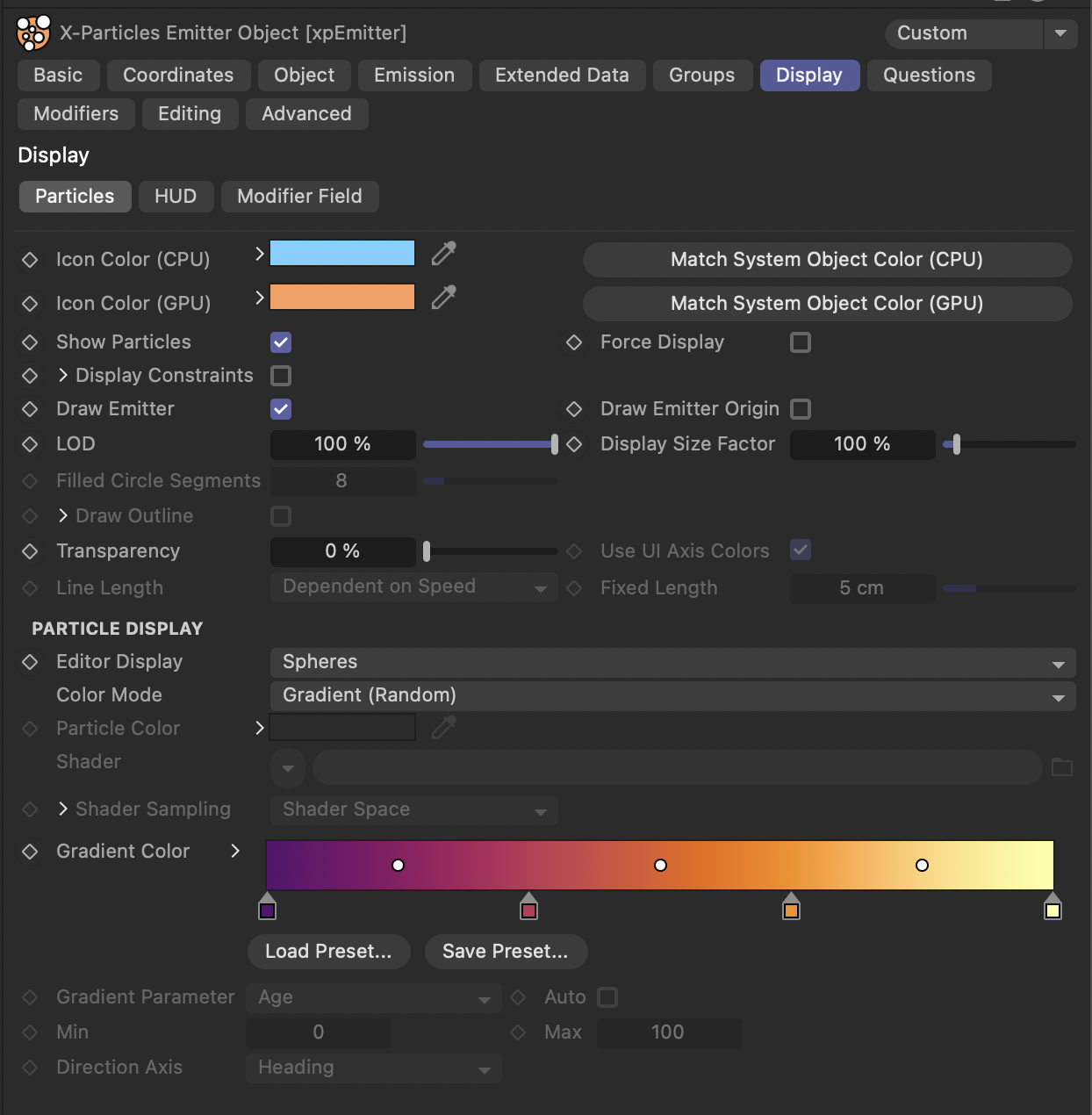
Task: Select the crimson gradient knot
Action: [528, 907]
